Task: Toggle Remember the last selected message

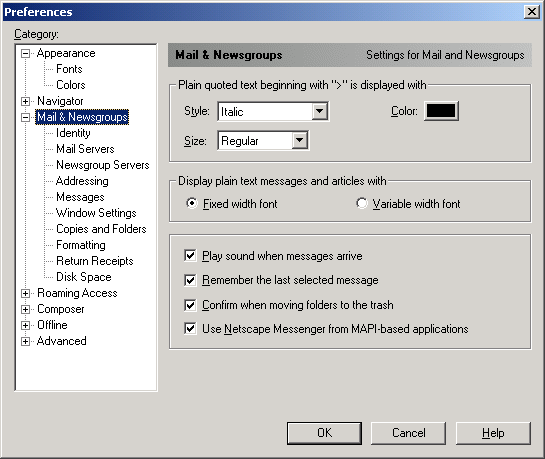Action: [190, 280]
